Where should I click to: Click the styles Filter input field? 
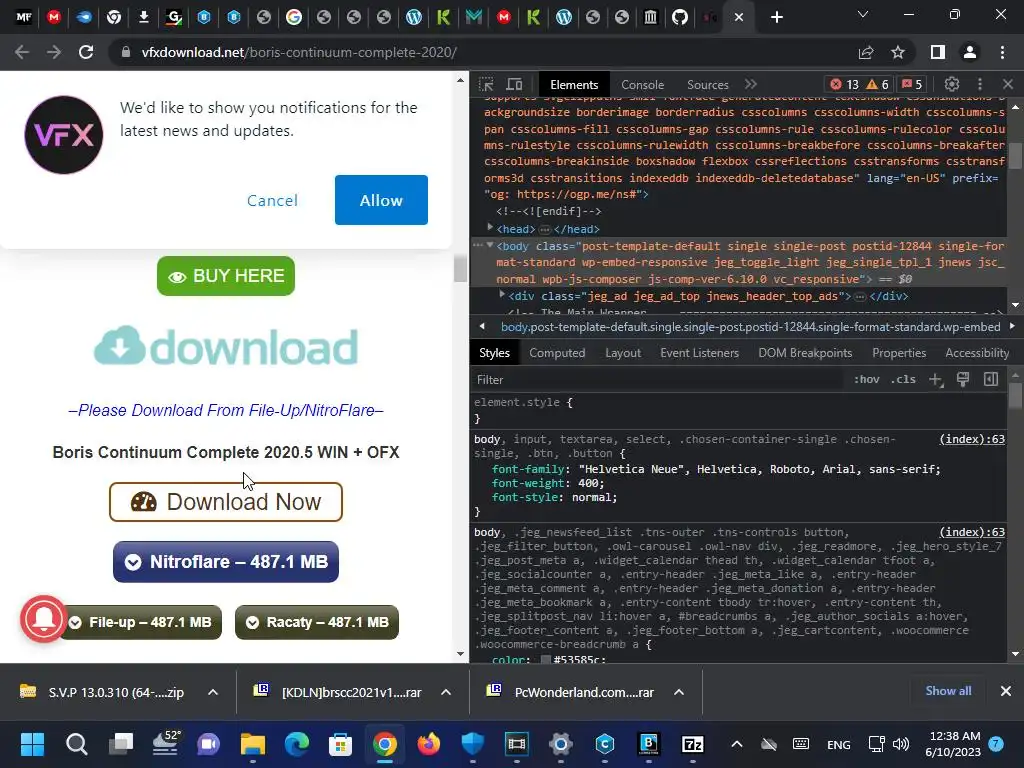(x=656, y=379)
